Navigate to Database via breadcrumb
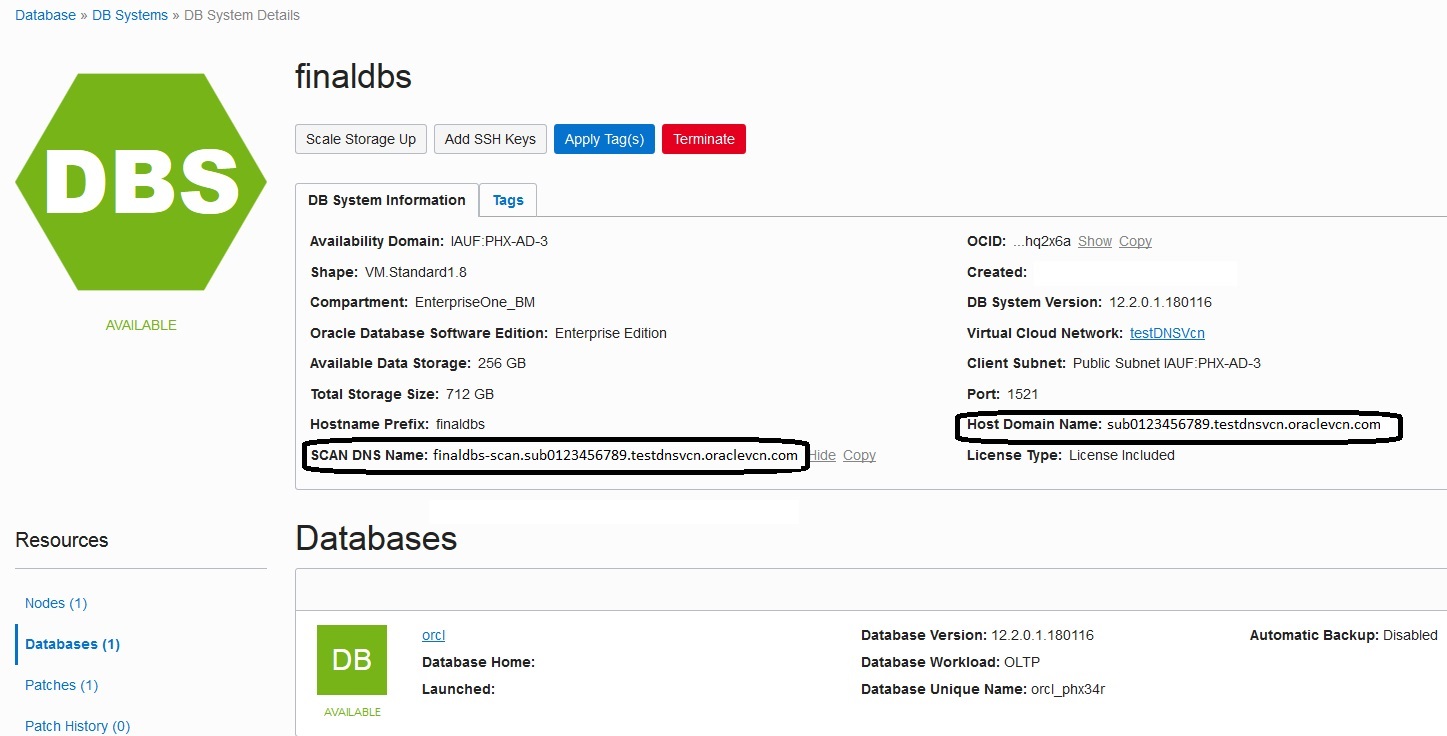 coord(45,15)
